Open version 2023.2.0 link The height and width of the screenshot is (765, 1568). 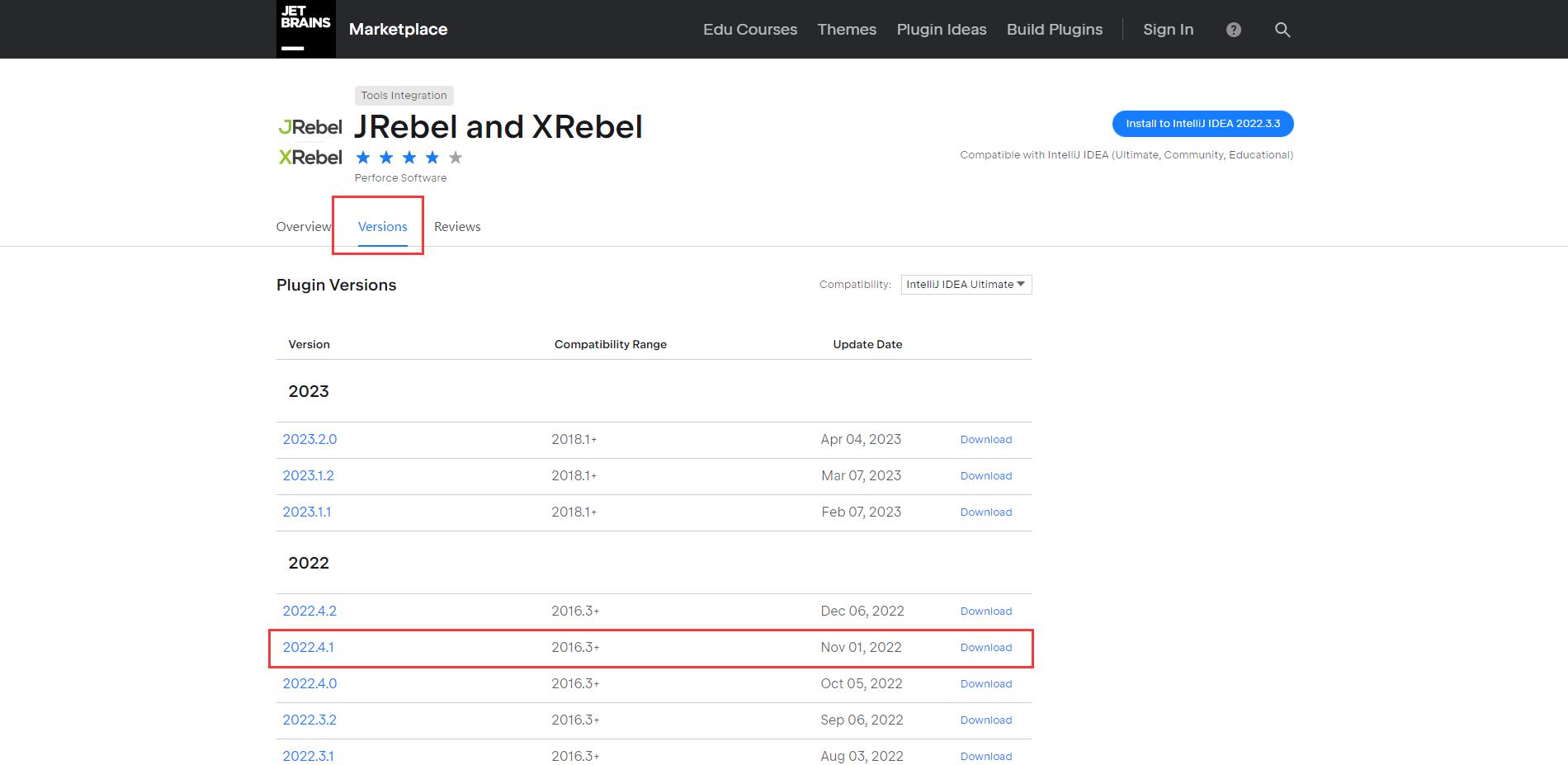coord(309,439)
